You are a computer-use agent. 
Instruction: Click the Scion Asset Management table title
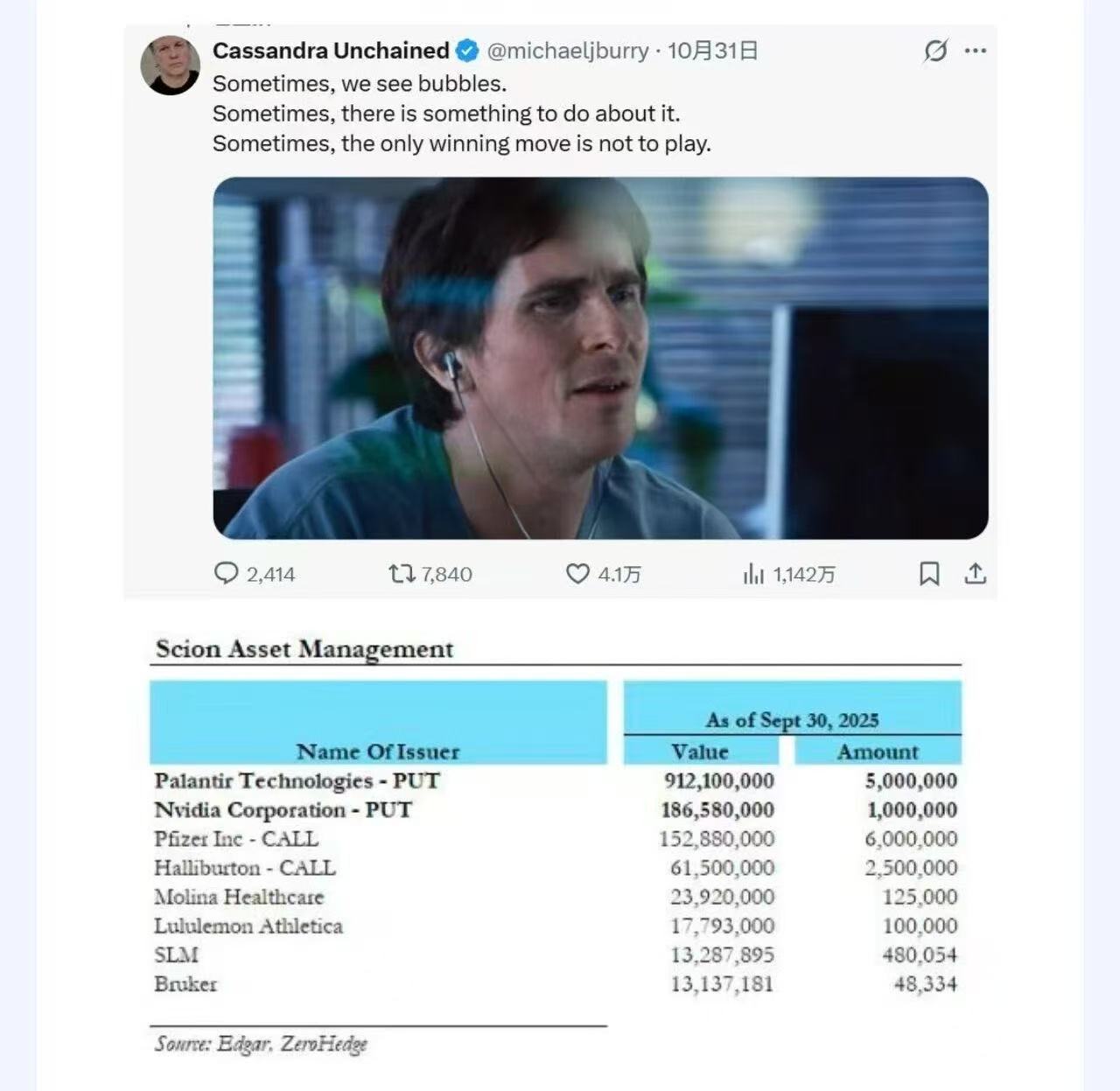[x=304, y=649]
